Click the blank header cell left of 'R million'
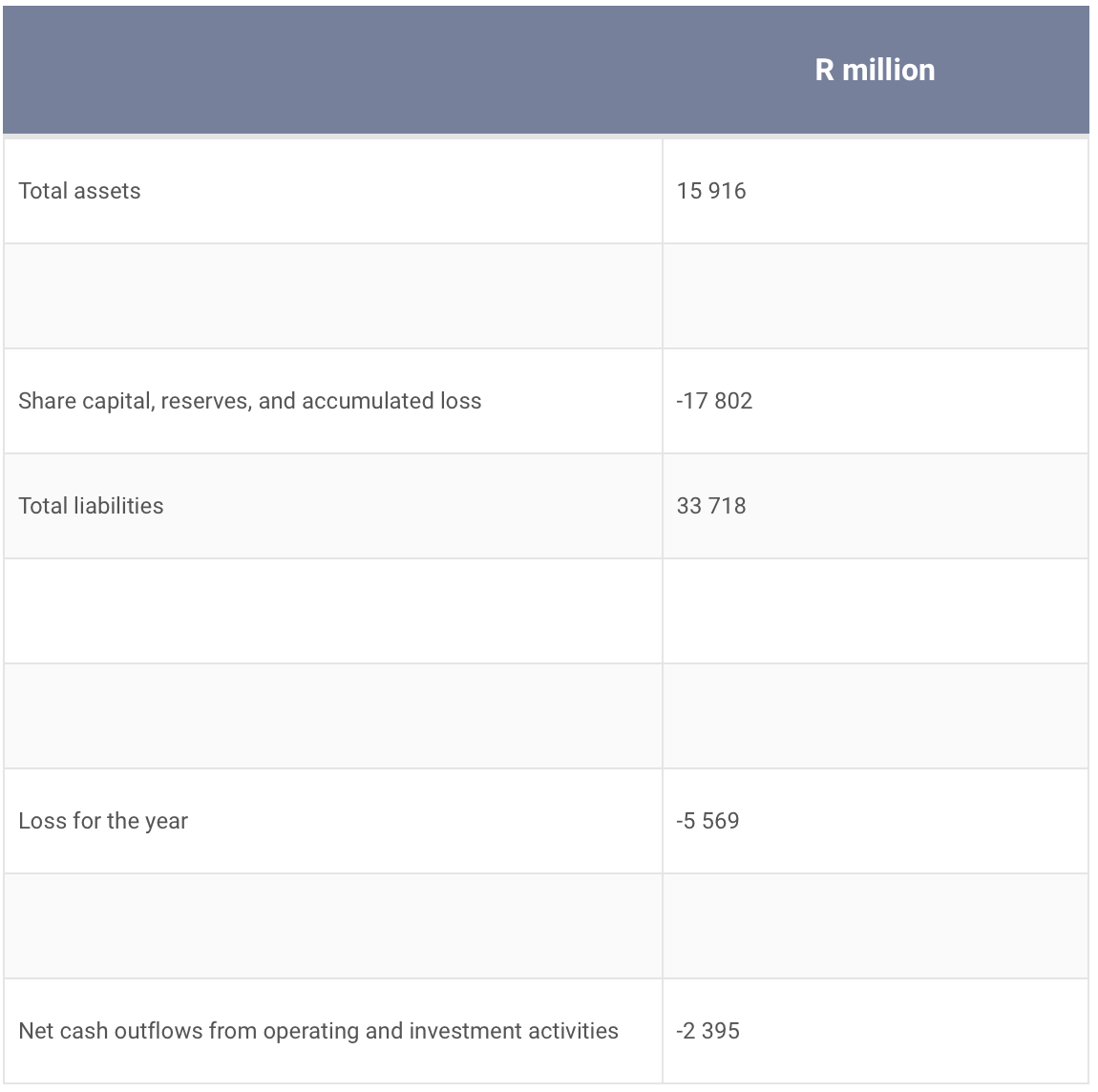Image resolution: width=1098 pixels, height=1092 pixels. 332,70
